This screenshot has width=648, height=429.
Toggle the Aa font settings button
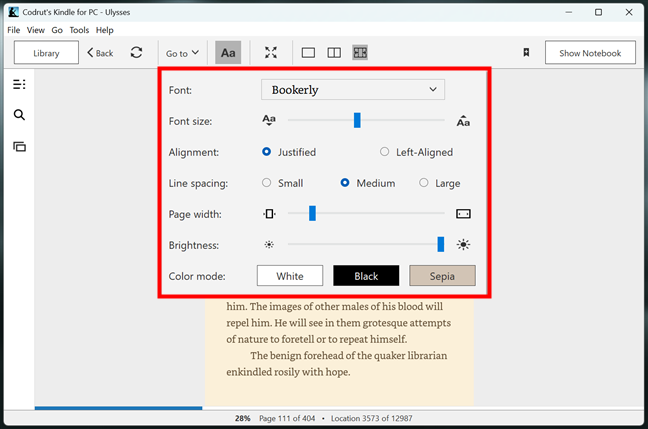(229, 53)
